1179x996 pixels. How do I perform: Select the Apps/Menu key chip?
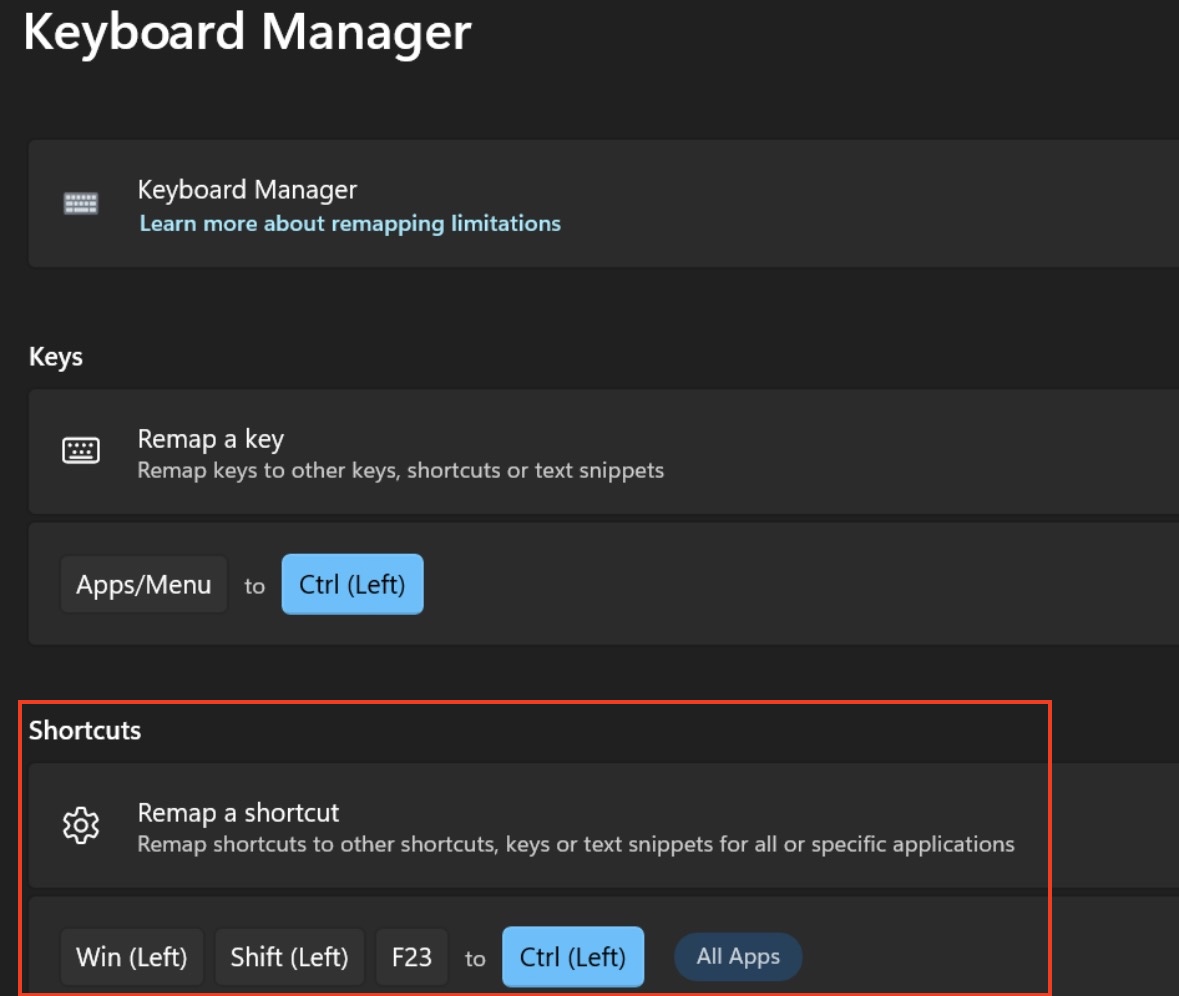click(x=144, y=585)
